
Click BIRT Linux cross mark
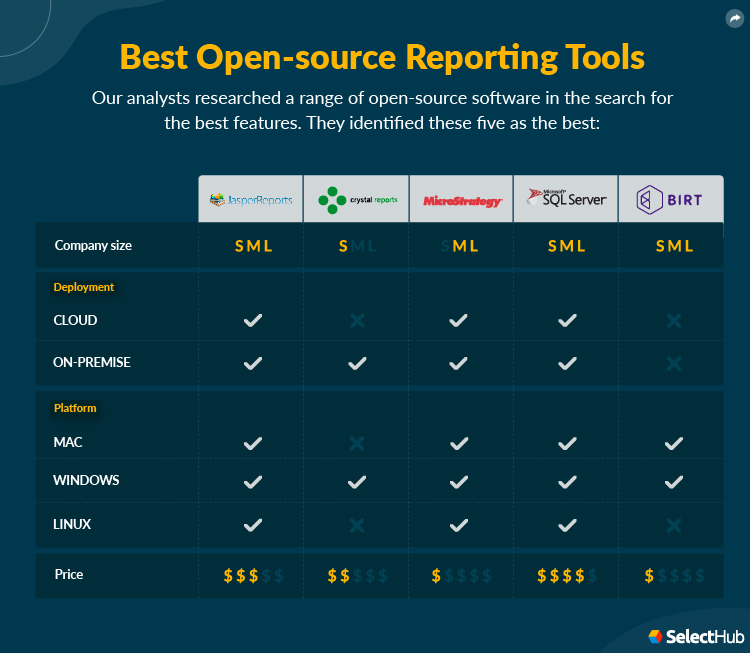(674, 525)
